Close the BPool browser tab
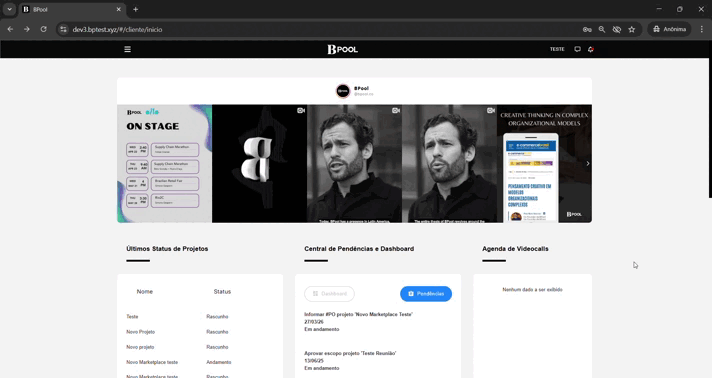The height and width of the screenshot is (378, 712). tap(119, 9)
